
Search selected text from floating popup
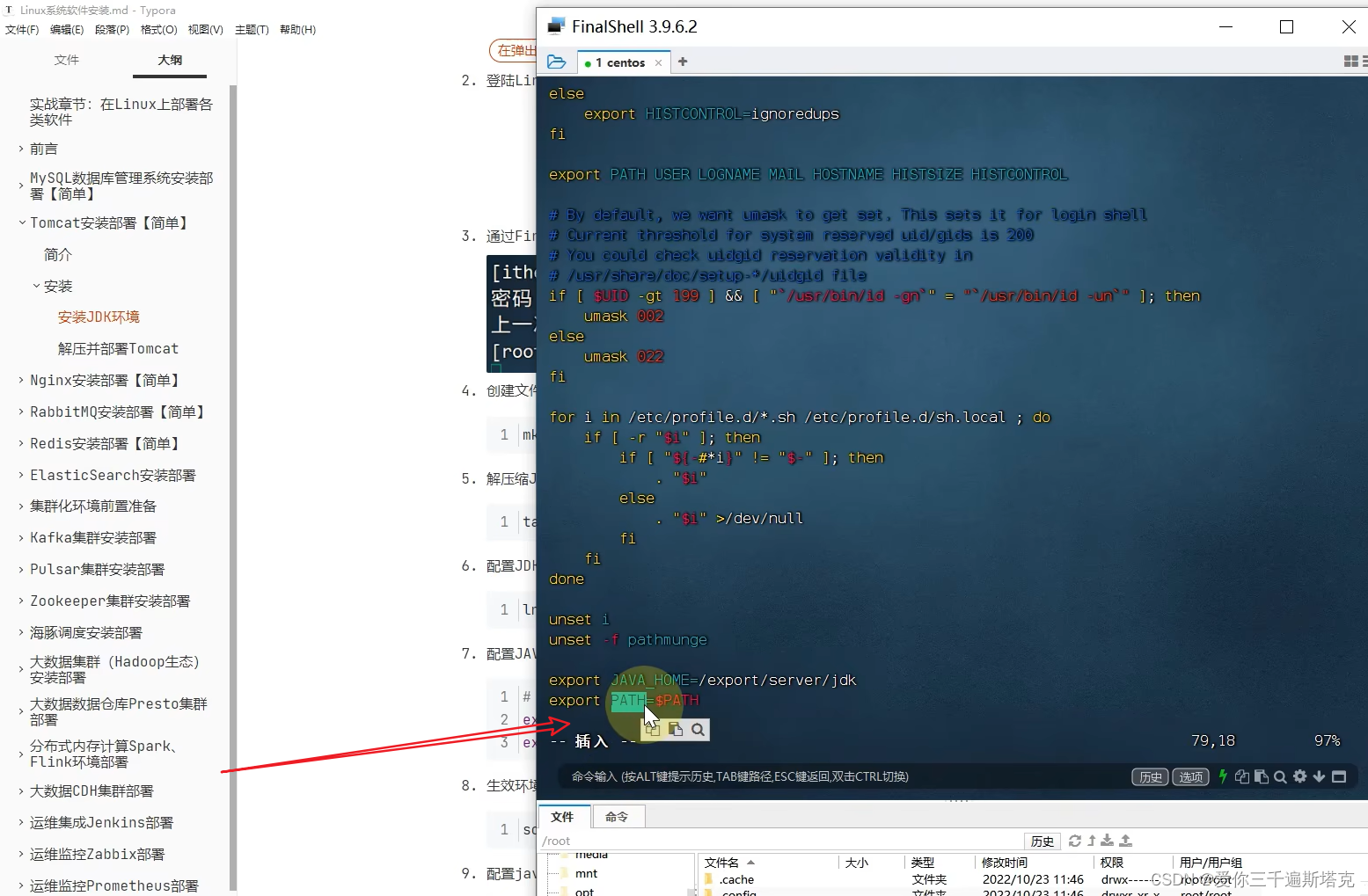(x=698, y=729)
